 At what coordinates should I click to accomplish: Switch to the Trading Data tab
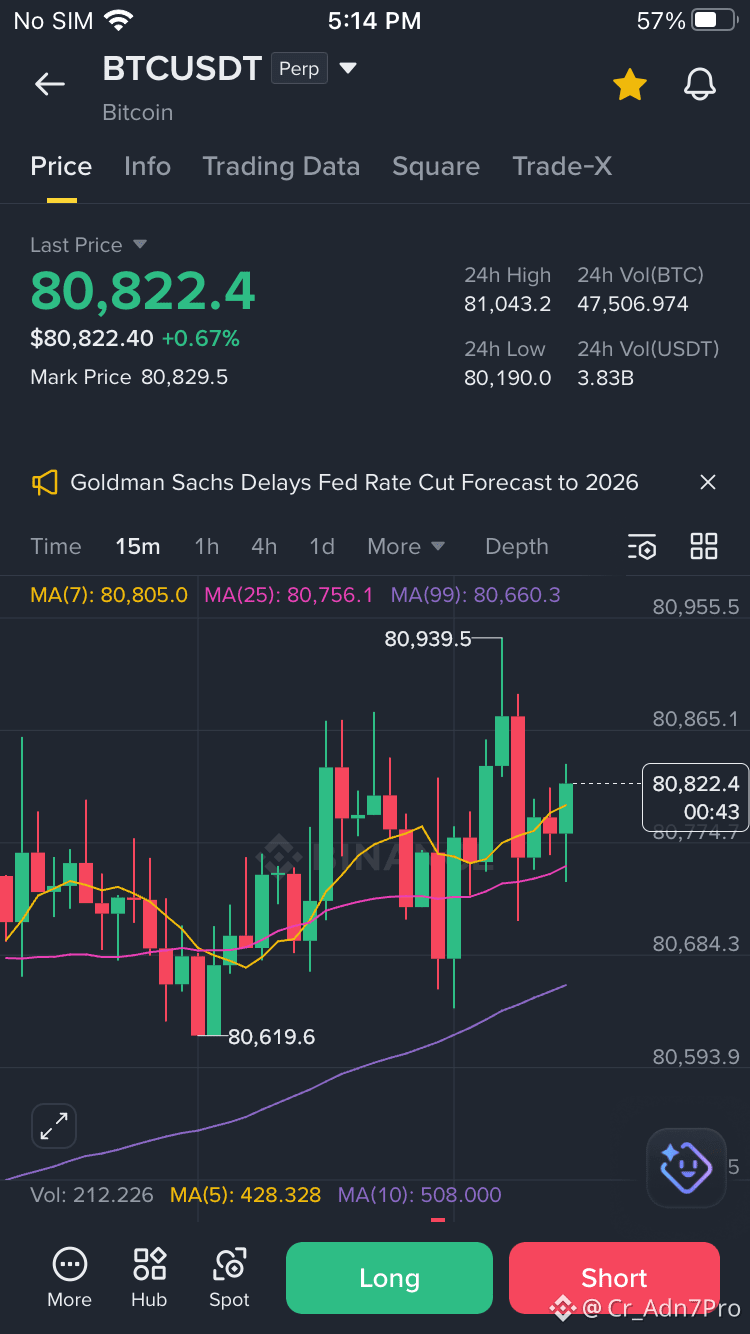281,166
